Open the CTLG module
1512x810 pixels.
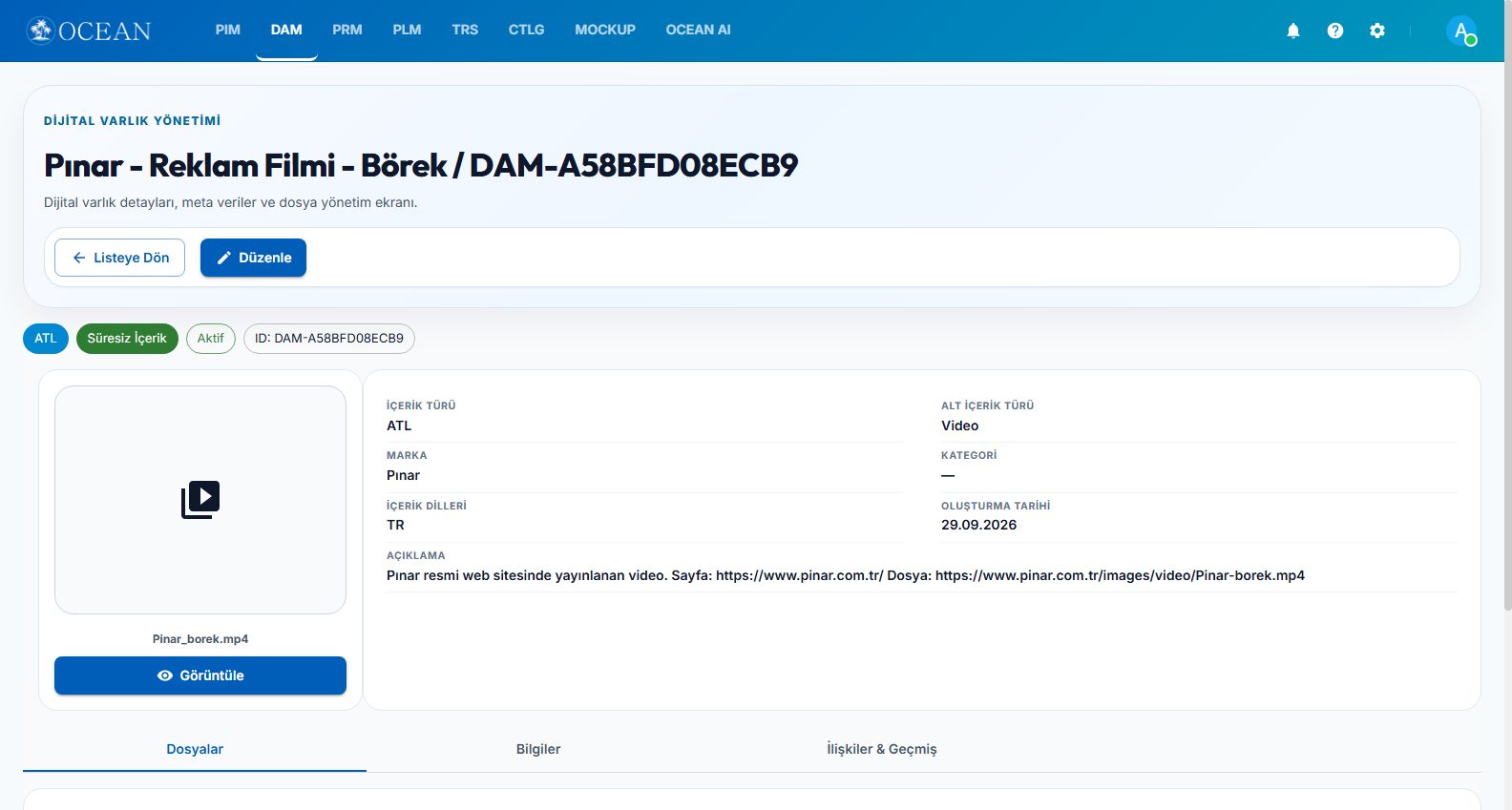click(x=526, y=30)
